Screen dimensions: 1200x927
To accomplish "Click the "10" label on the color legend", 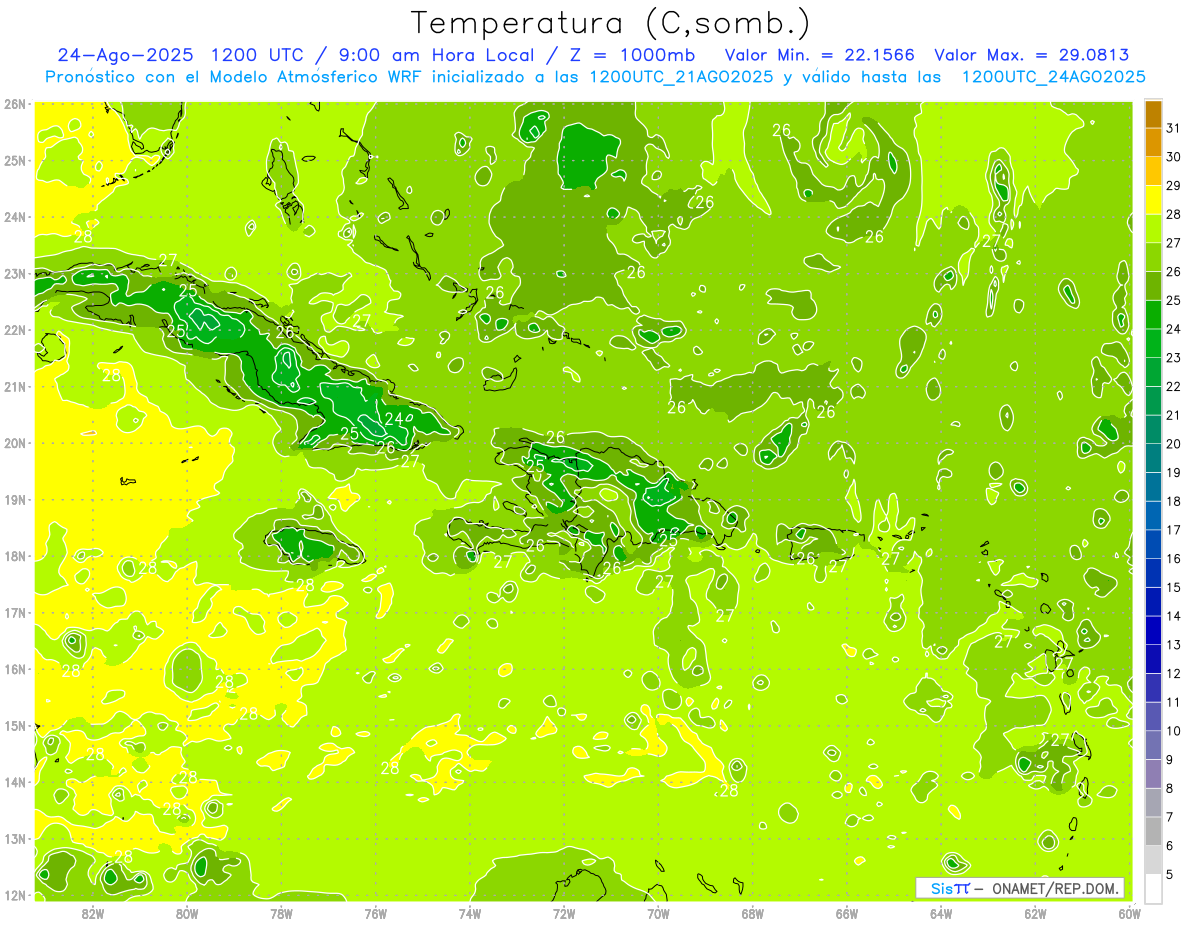I will point(1173,730).
